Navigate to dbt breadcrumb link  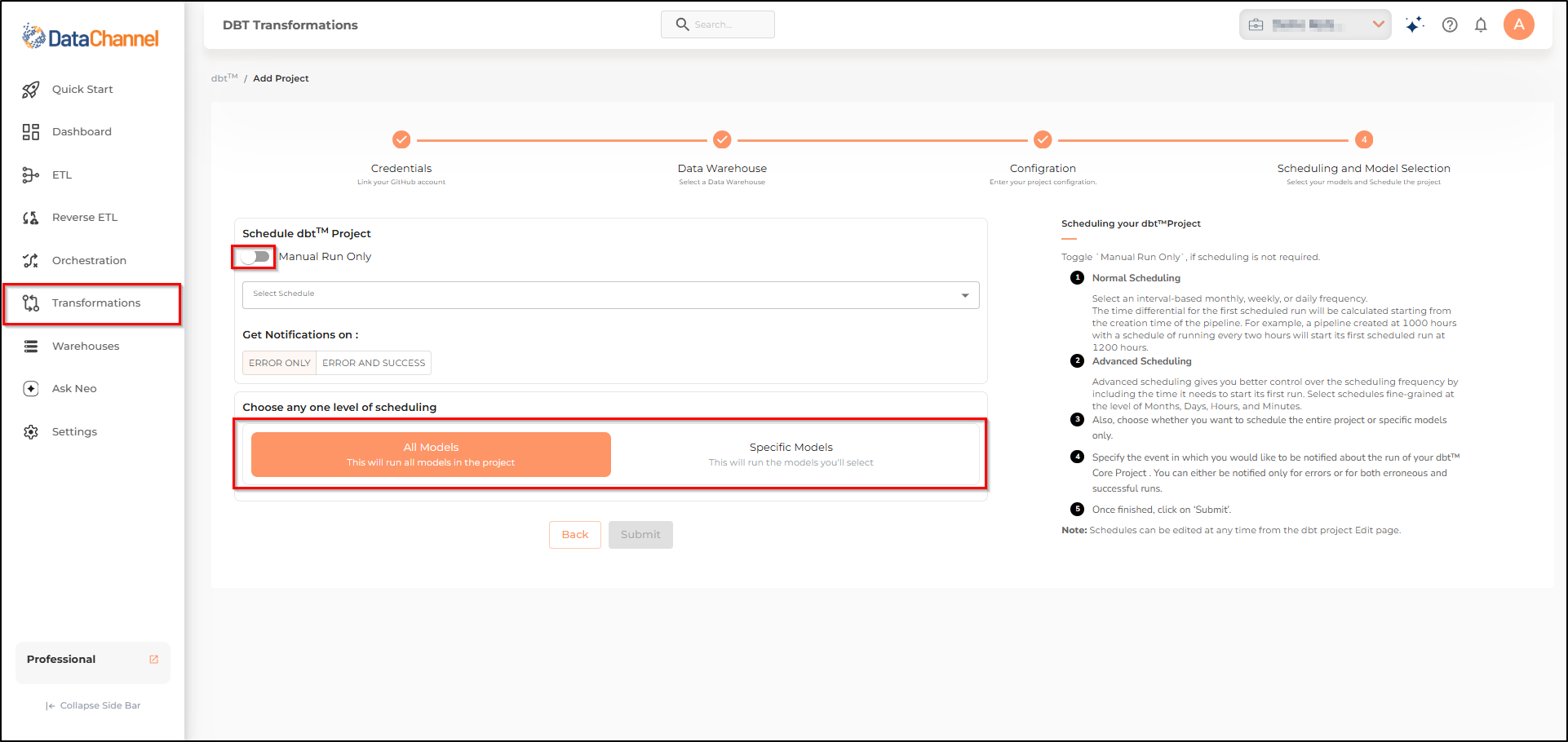[224, 78]
